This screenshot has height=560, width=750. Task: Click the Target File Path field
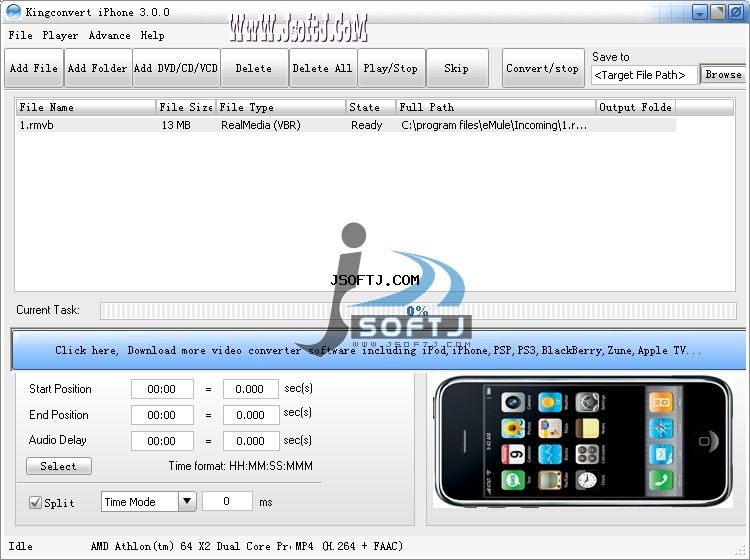pos(643,75)
